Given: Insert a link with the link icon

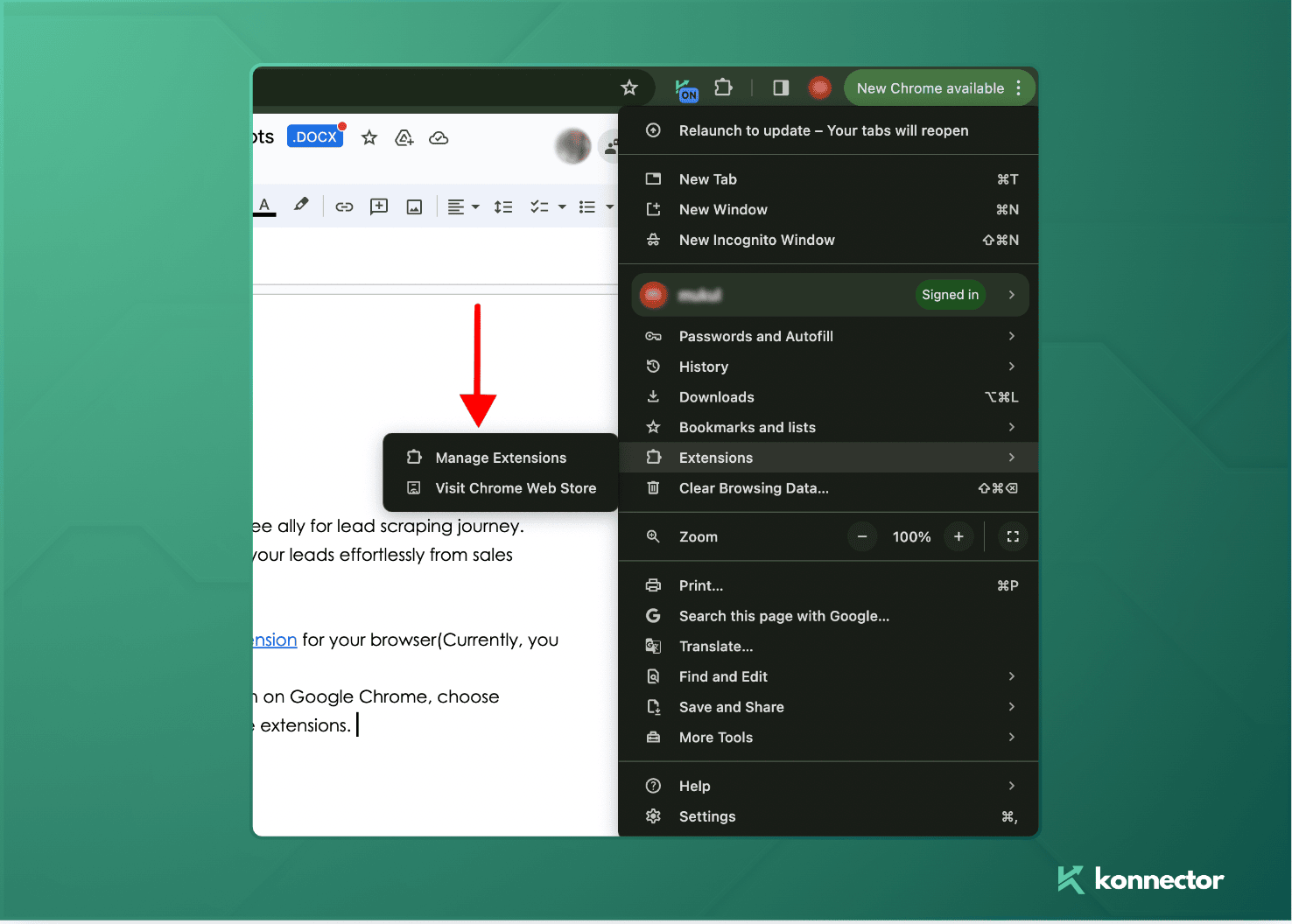Looking at the screenshot, I should pyautogui.click(x=344, y=206).
